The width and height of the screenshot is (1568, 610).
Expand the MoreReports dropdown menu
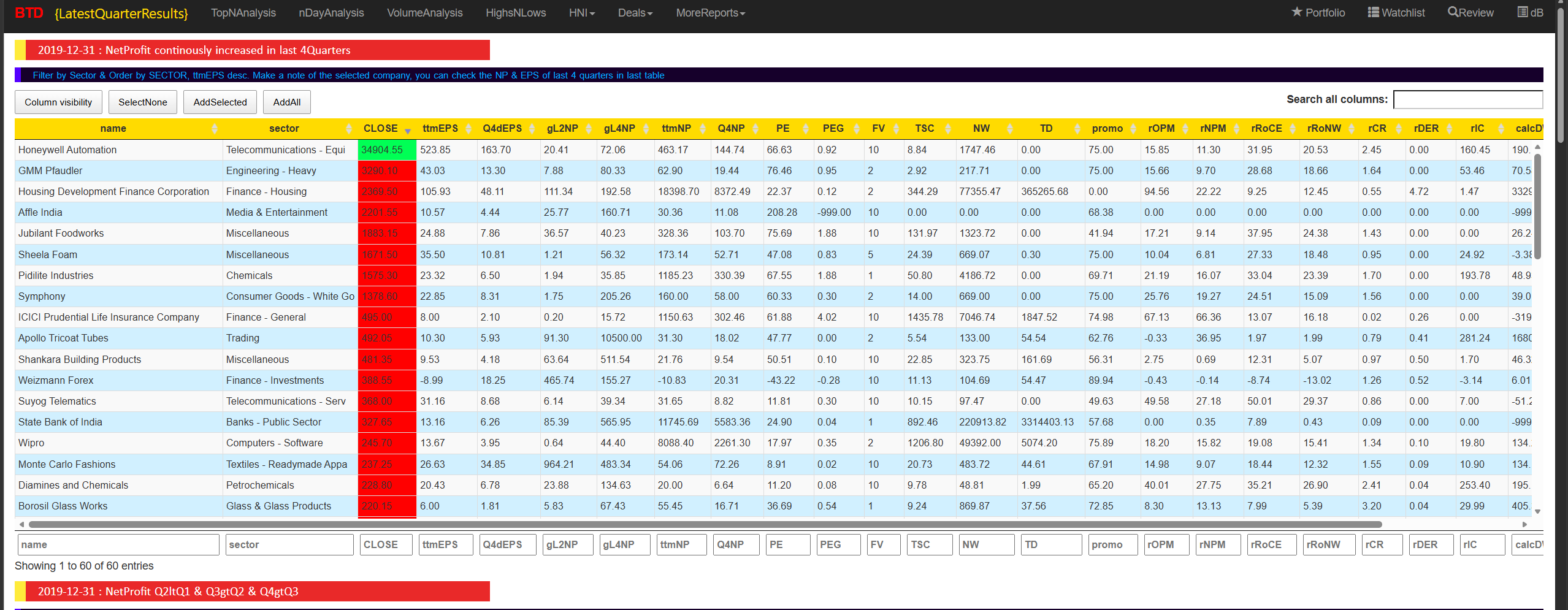click(710, 13)
